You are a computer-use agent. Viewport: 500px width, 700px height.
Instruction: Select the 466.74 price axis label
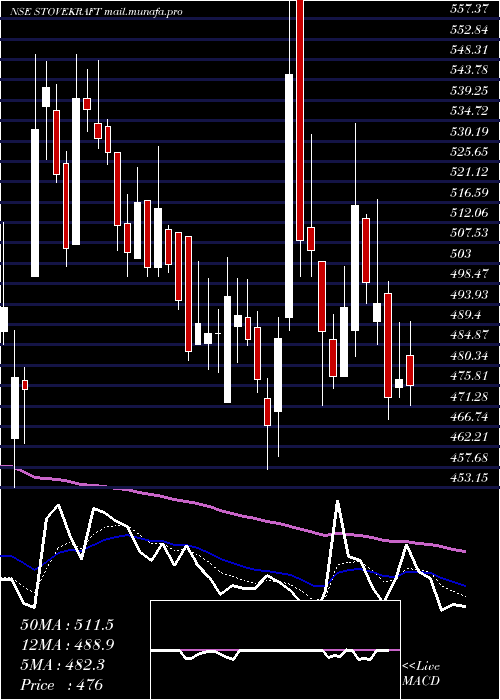coord(469,417)
